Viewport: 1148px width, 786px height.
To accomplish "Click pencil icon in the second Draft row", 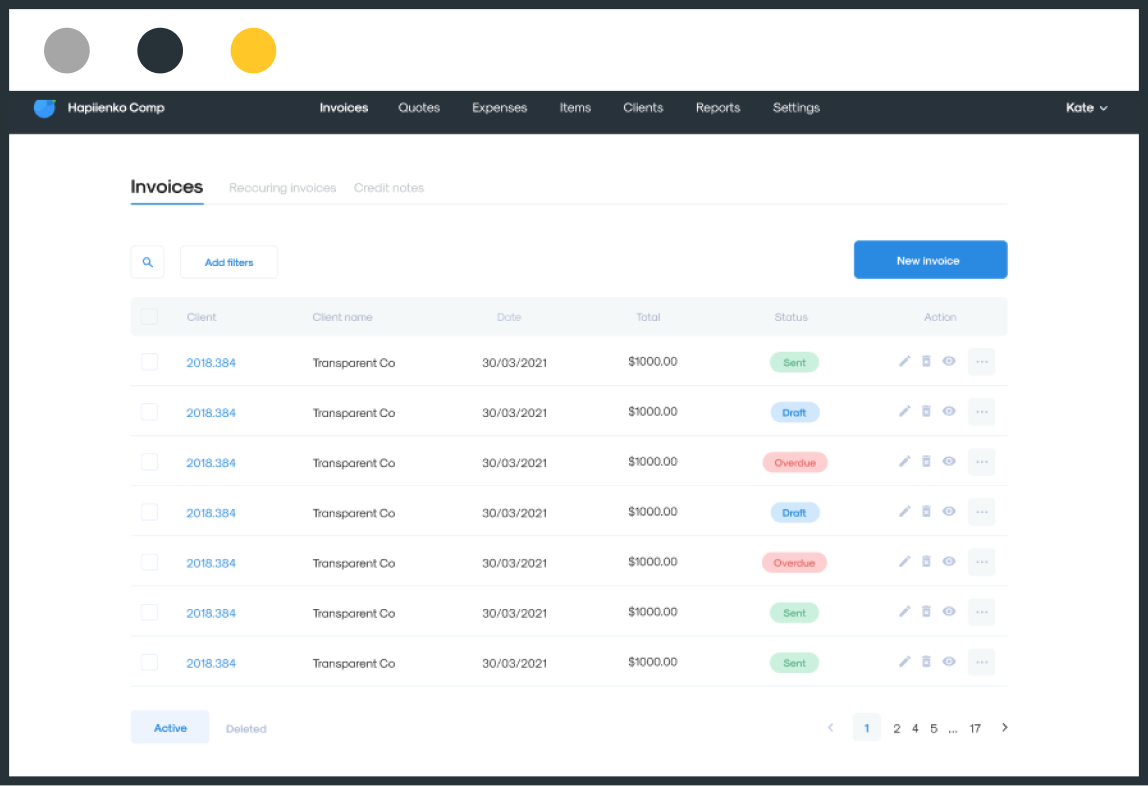I will click(904, 512).
